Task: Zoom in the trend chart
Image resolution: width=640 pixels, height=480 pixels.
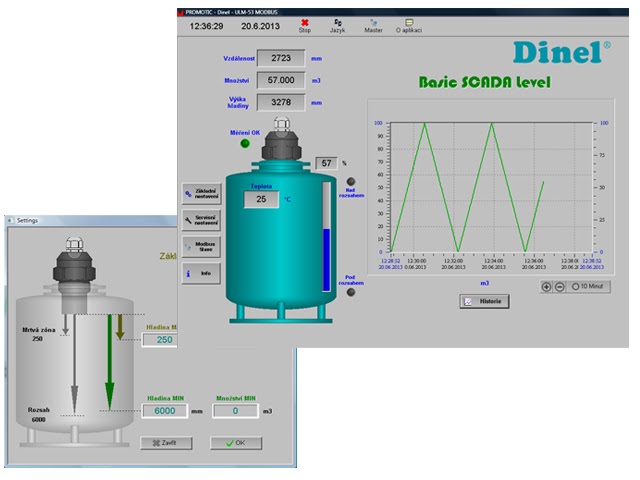Action: point(546,287)
